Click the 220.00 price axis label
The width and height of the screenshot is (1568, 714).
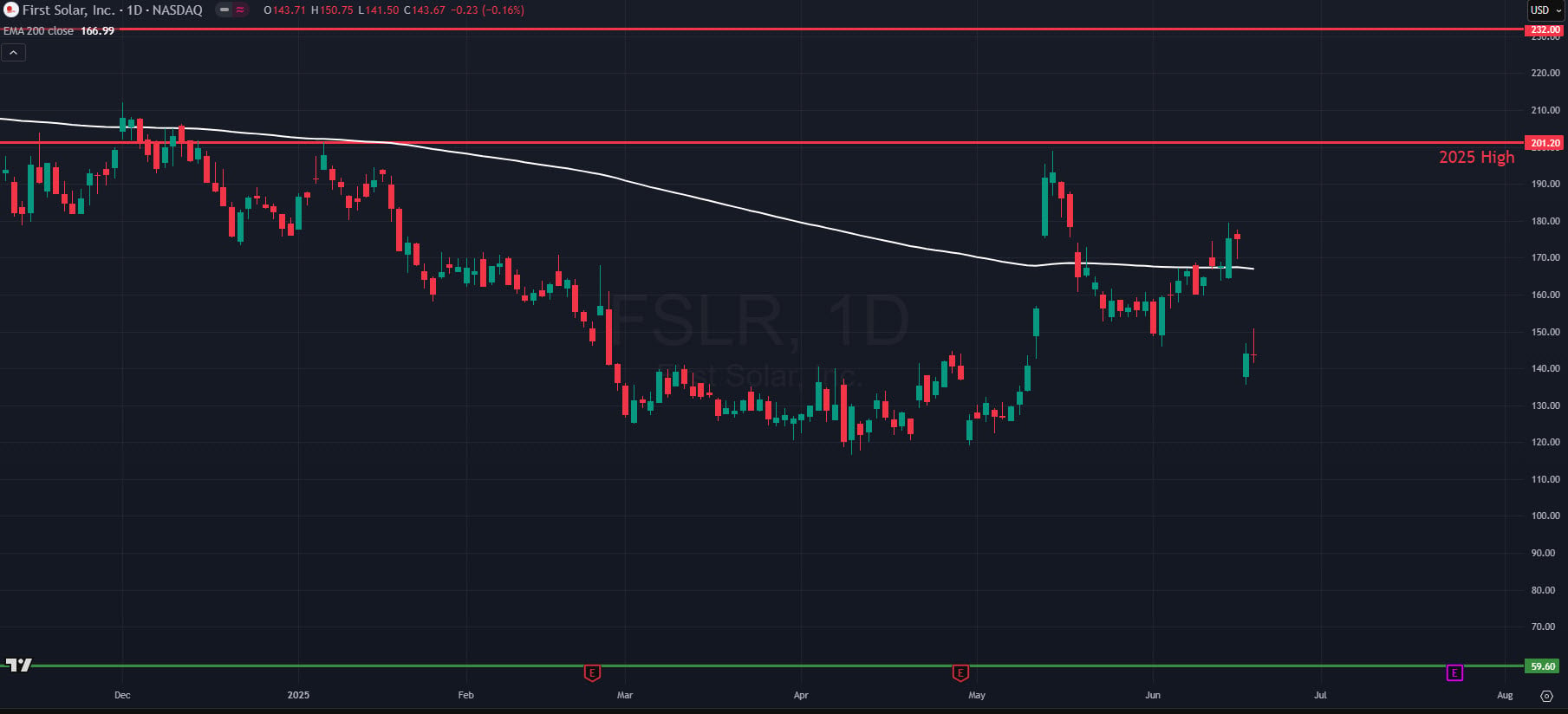tap(1545, 73)
